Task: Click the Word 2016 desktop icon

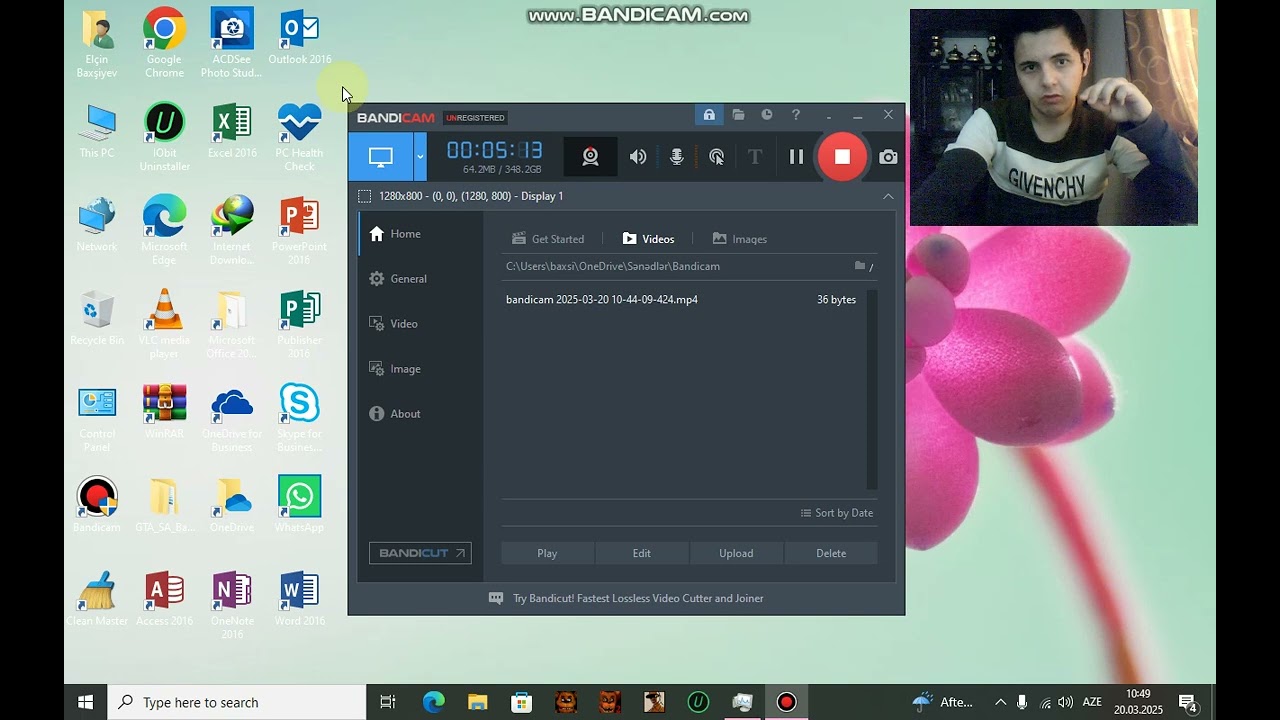Action: click(300, 599)
